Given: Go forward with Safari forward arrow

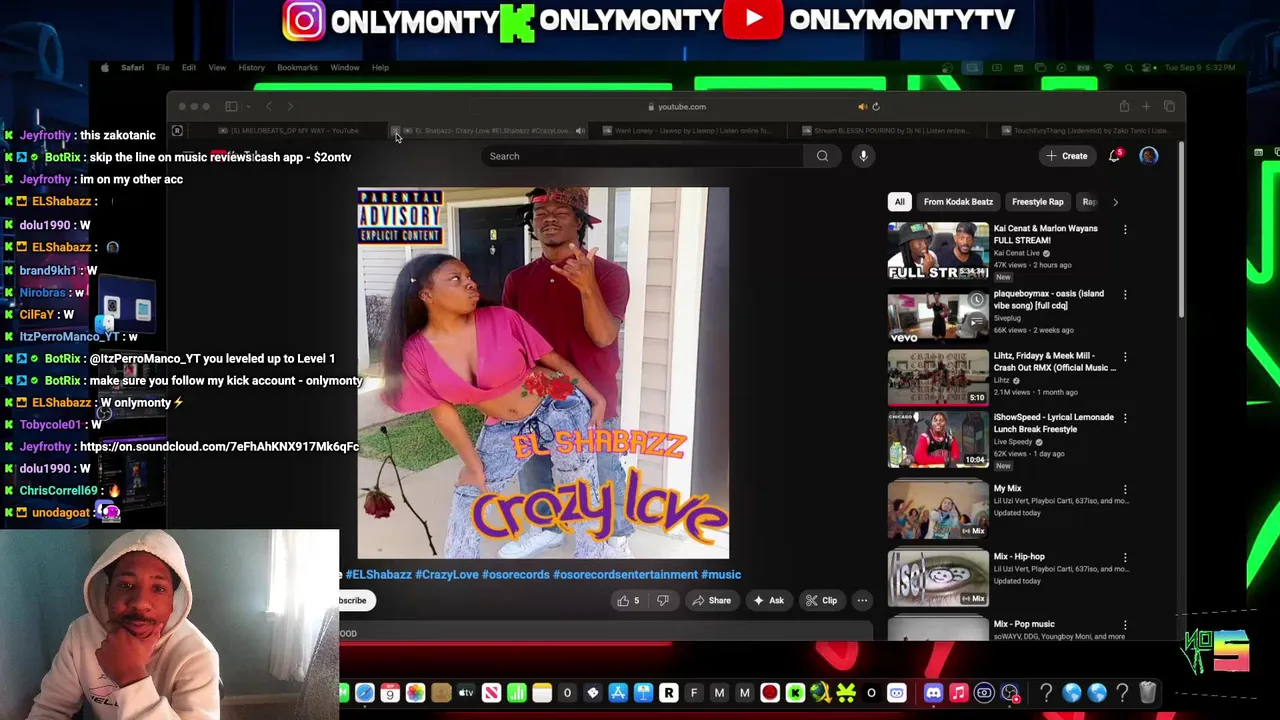Looking at the screenshot, I should pyautogui.click(x=290, y=106).
